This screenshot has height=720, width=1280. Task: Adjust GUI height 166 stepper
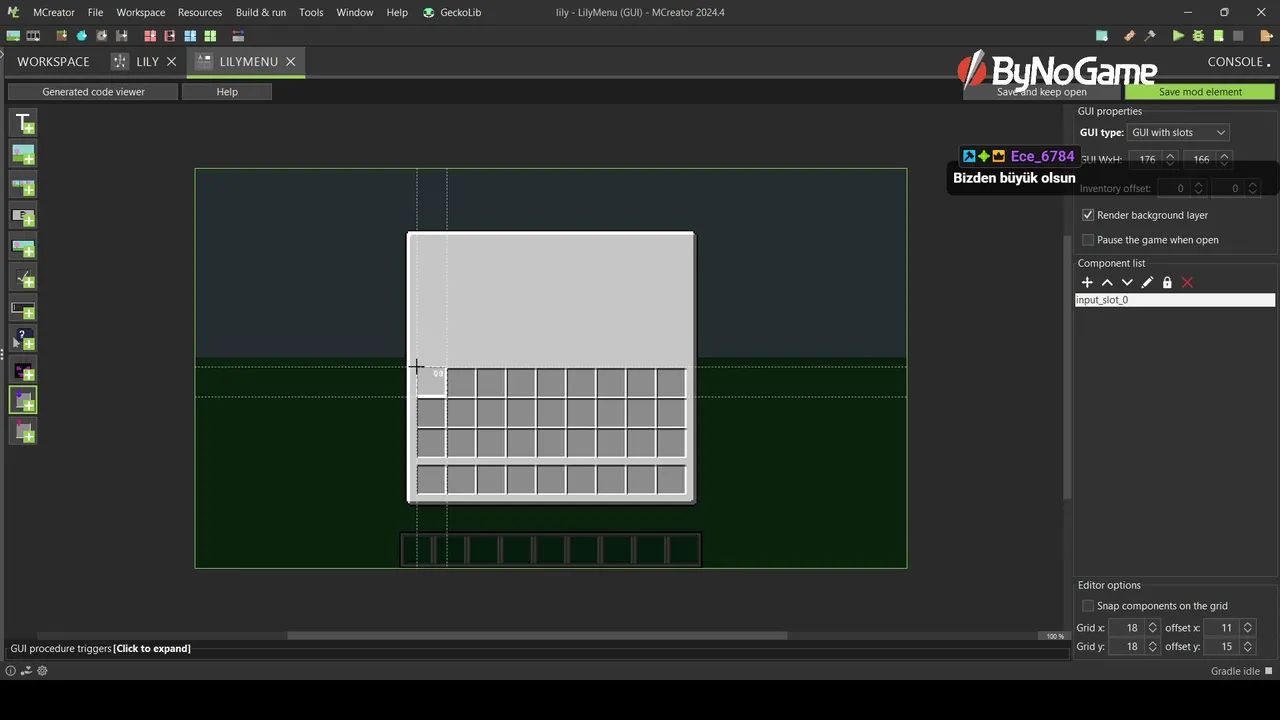[x=1224, y=159]
